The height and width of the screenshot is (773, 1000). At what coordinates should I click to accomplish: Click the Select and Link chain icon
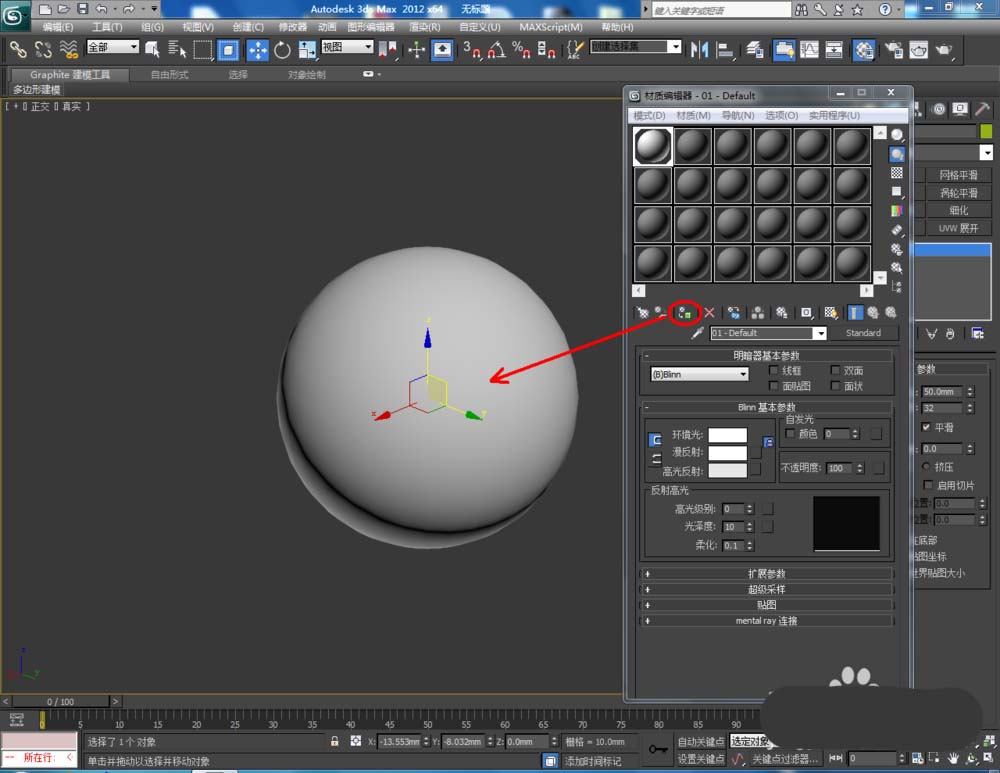click(x=18, y=49)
